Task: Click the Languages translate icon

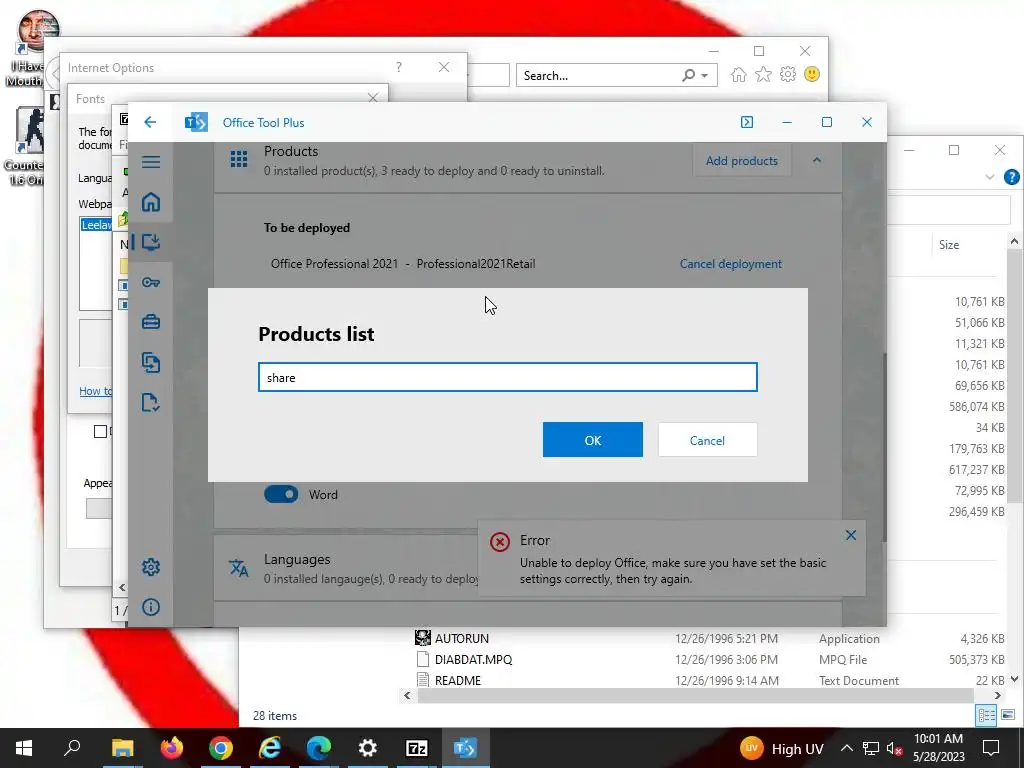Action: click(x=238, y=568)
